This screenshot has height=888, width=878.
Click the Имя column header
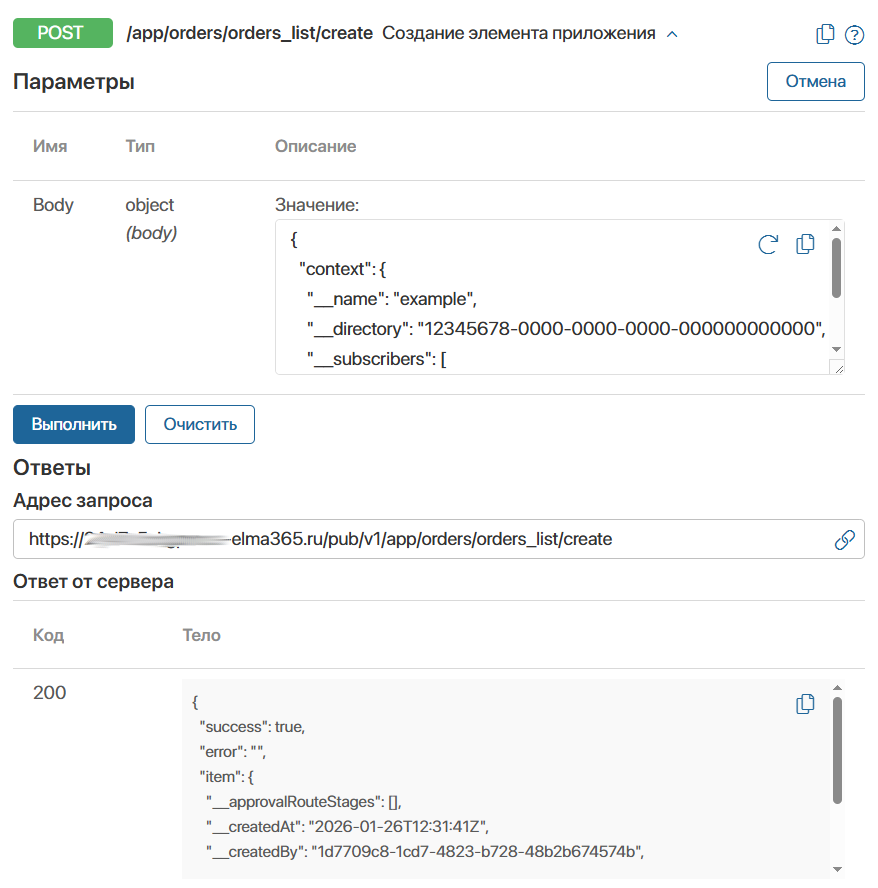pyautogui.click(x=50, y=146)
